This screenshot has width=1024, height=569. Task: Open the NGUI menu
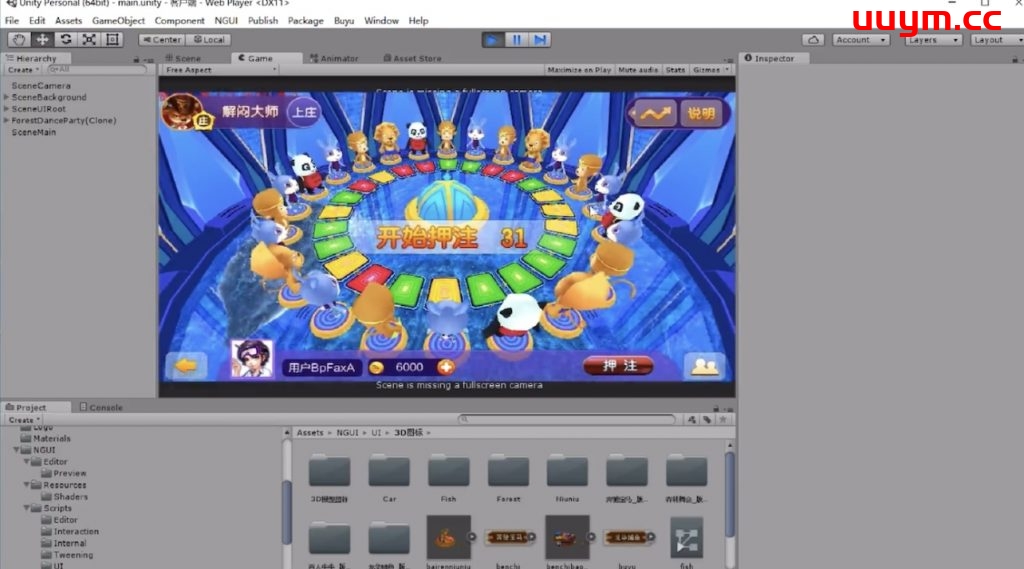coord(225,20)
